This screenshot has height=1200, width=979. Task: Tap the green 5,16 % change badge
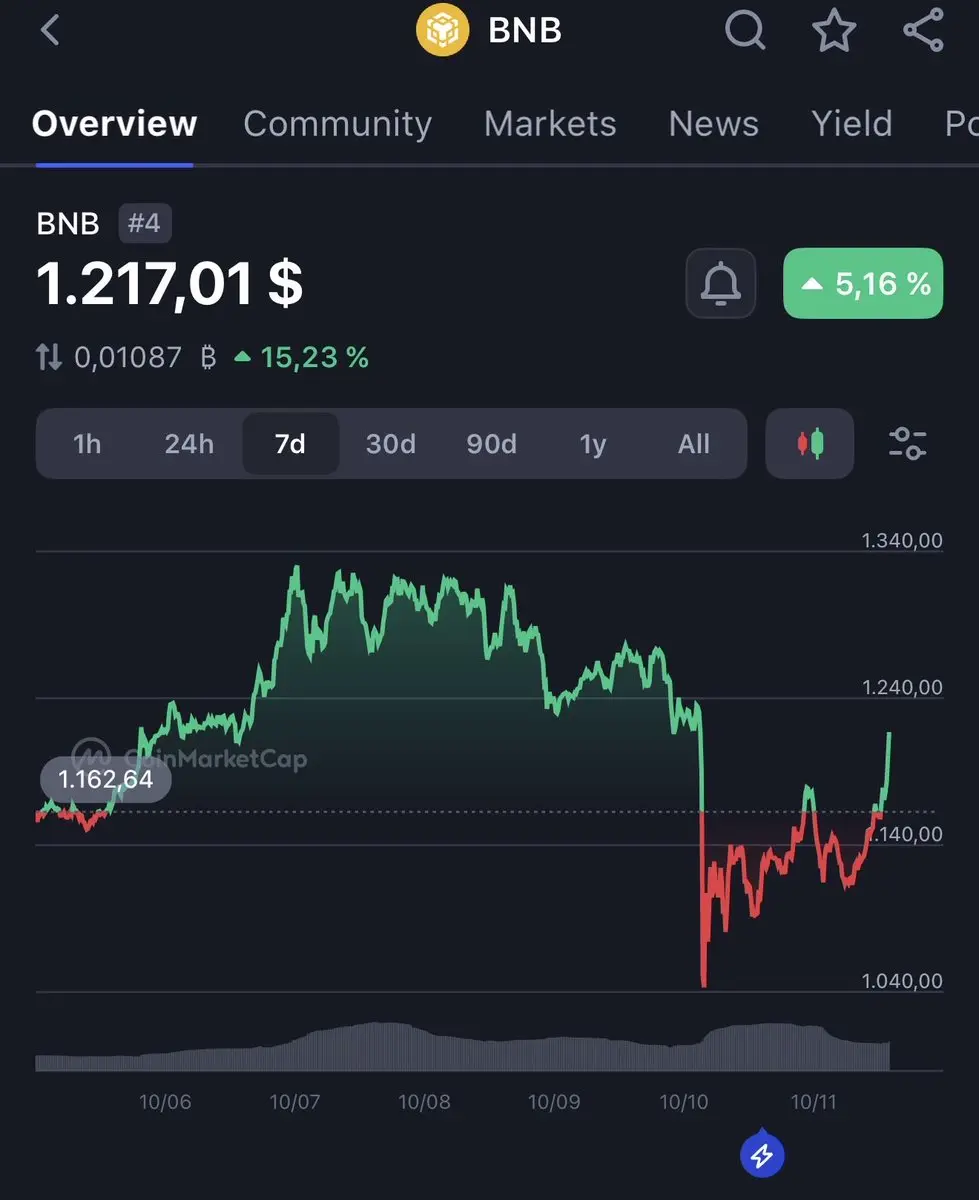click(x=863, y=283)
